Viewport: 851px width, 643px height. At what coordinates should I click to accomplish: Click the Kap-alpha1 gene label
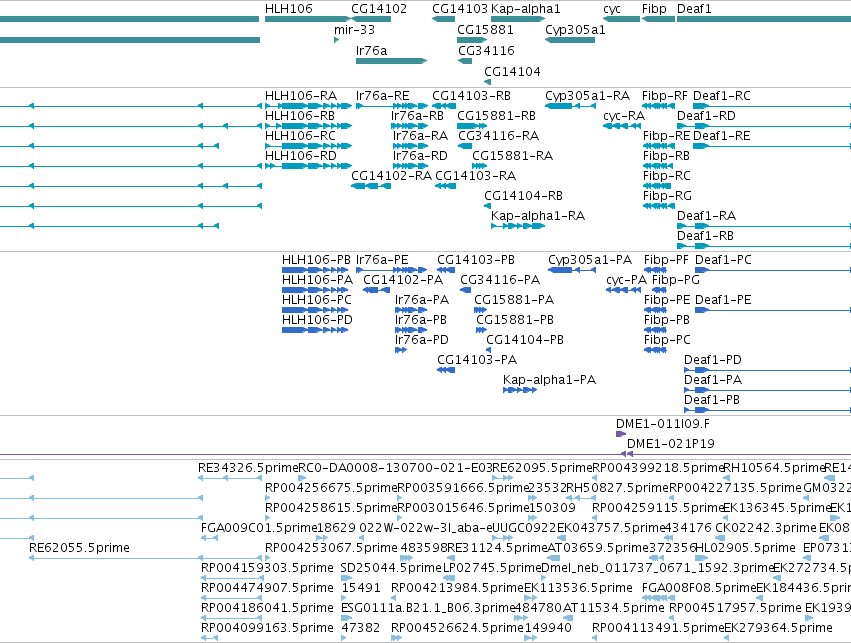pos(525,9)
